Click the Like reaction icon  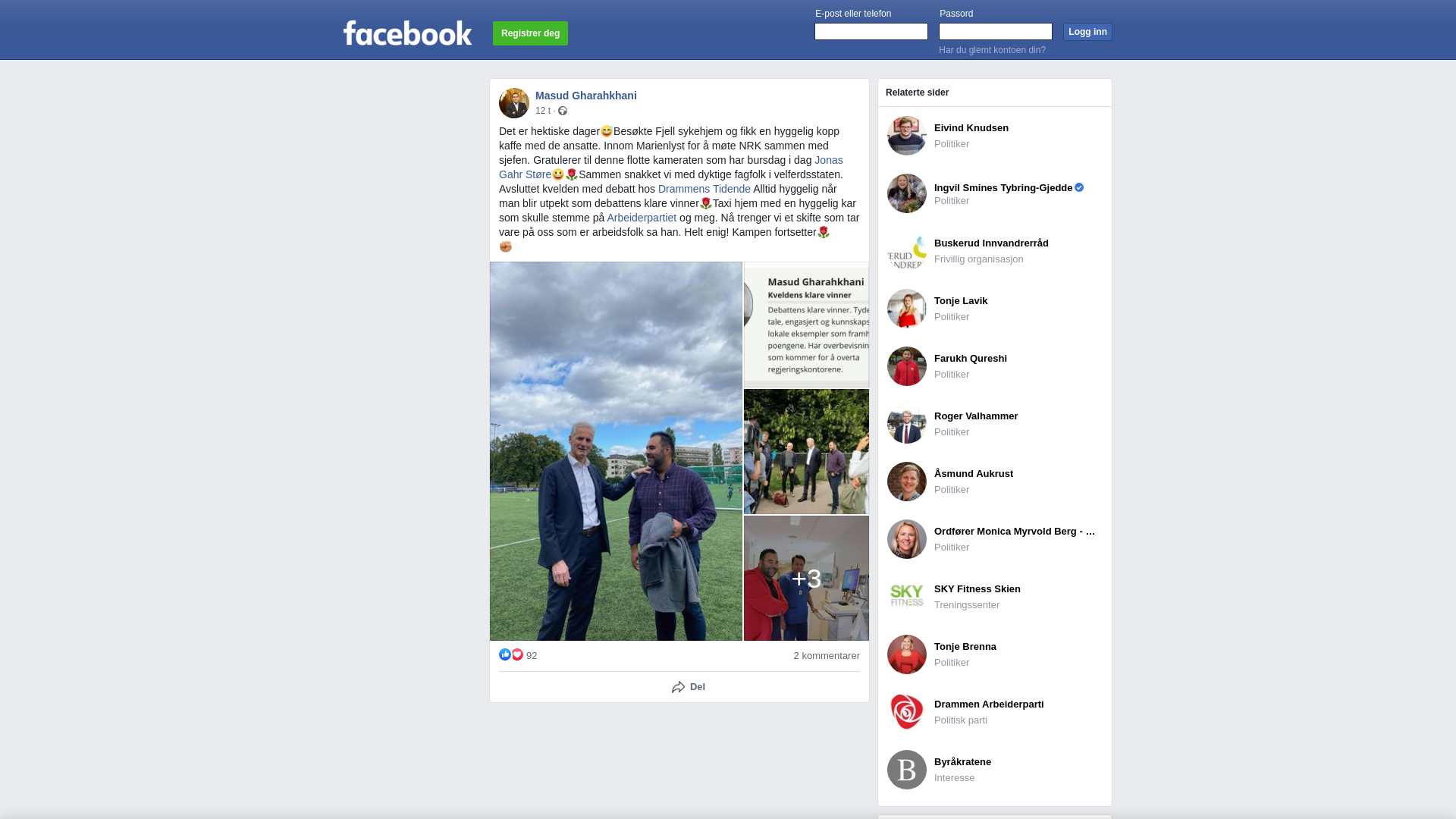[x=505, y=654]
